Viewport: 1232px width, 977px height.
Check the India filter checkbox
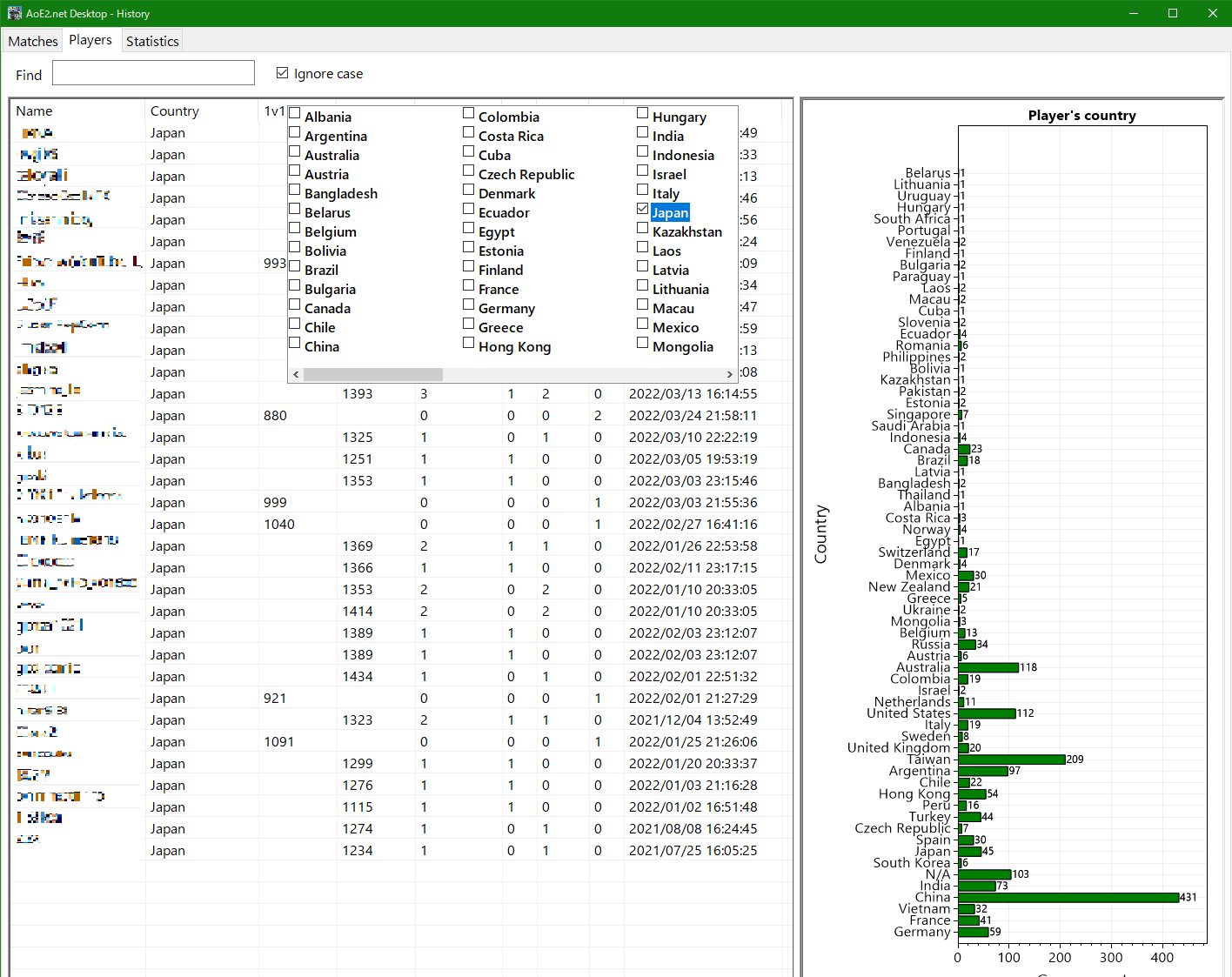click(x=643, y=132)
